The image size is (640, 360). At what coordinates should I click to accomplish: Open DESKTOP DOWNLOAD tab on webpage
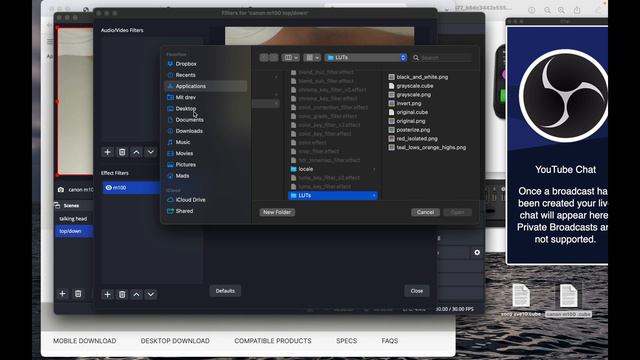click(175, 341)
